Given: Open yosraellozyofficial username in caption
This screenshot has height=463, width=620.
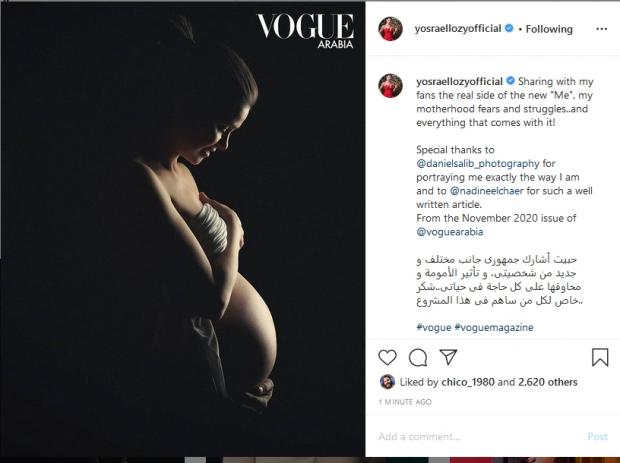Looking at the screenshot, I should point(459,81).
